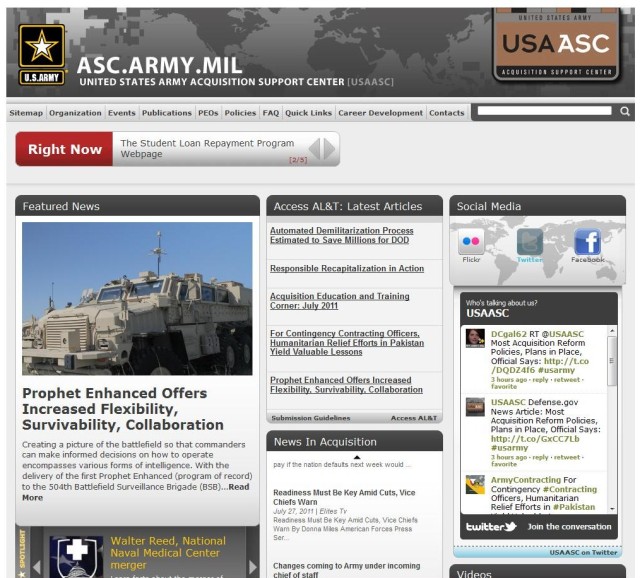Open the Facebook social media icon
This screenshot has height=578, width=640.
coord(587,242)
